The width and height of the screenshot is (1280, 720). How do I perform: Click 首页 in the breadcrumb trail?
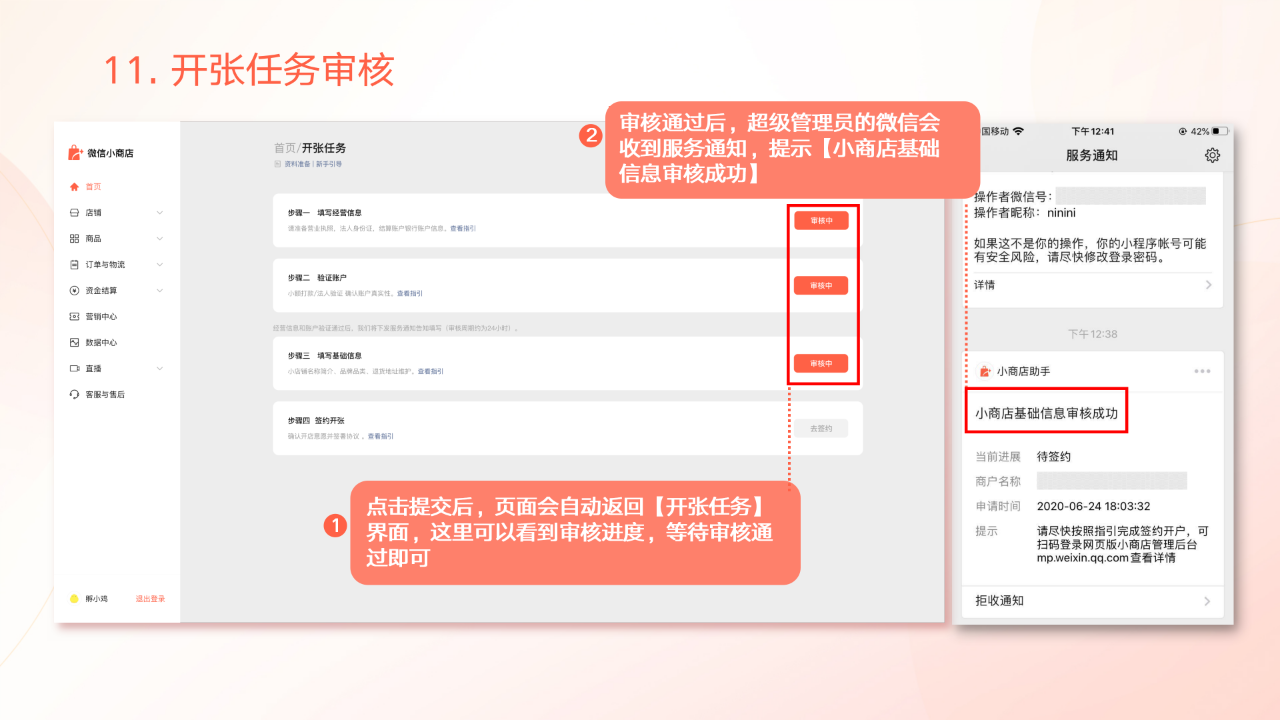285,148
